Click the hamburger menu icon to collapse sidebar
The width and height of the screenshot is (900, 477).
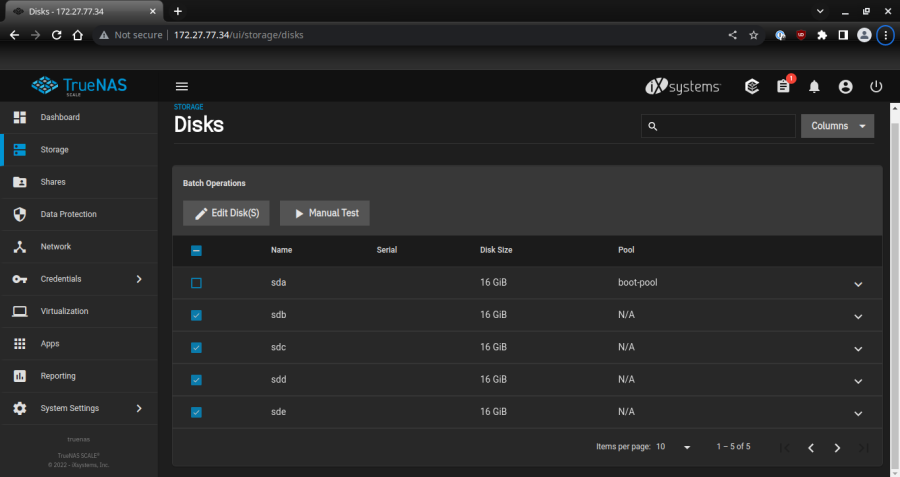[182, 87]
